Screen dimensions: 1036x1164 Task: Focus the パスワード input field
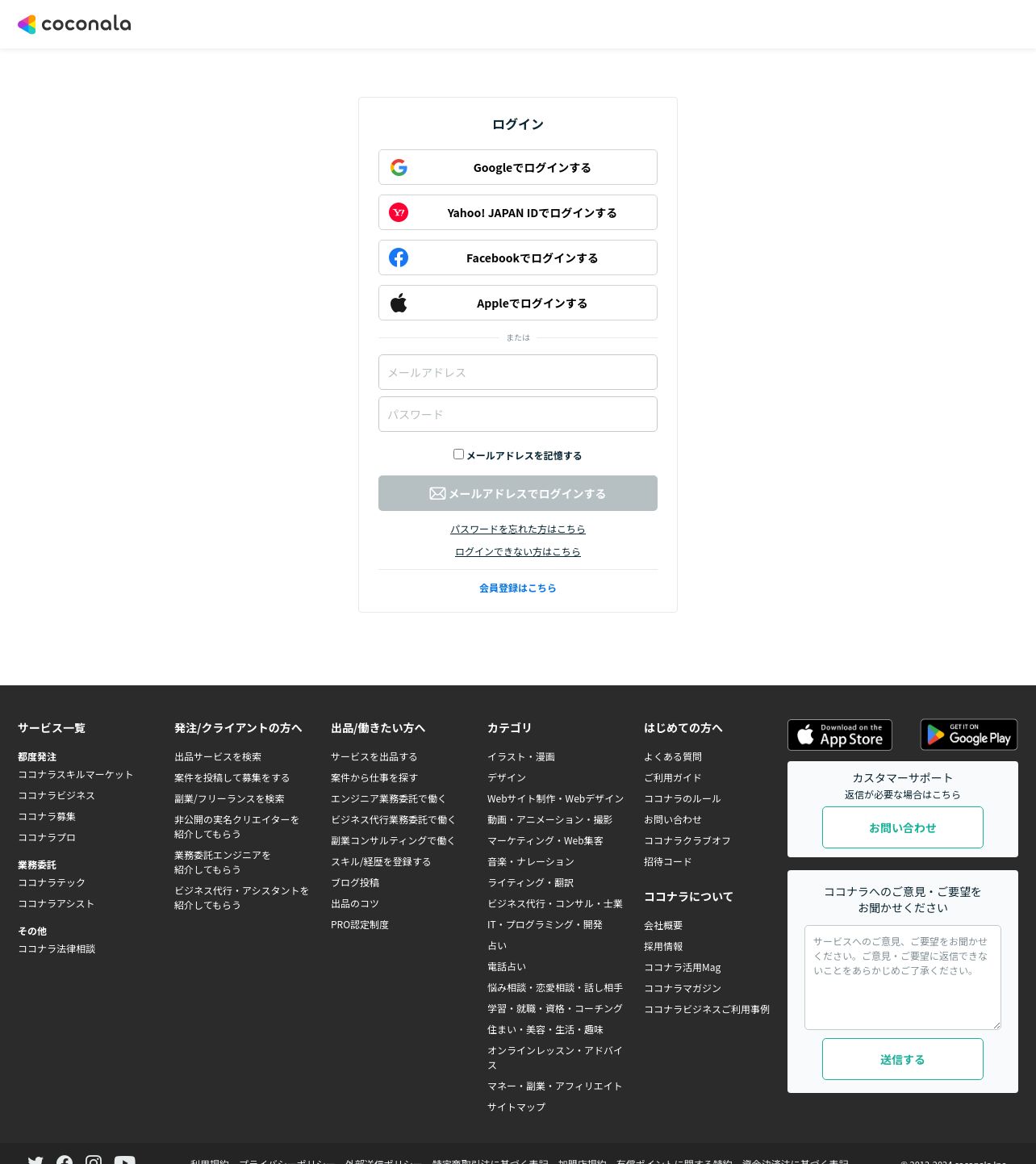click(518, 414)
